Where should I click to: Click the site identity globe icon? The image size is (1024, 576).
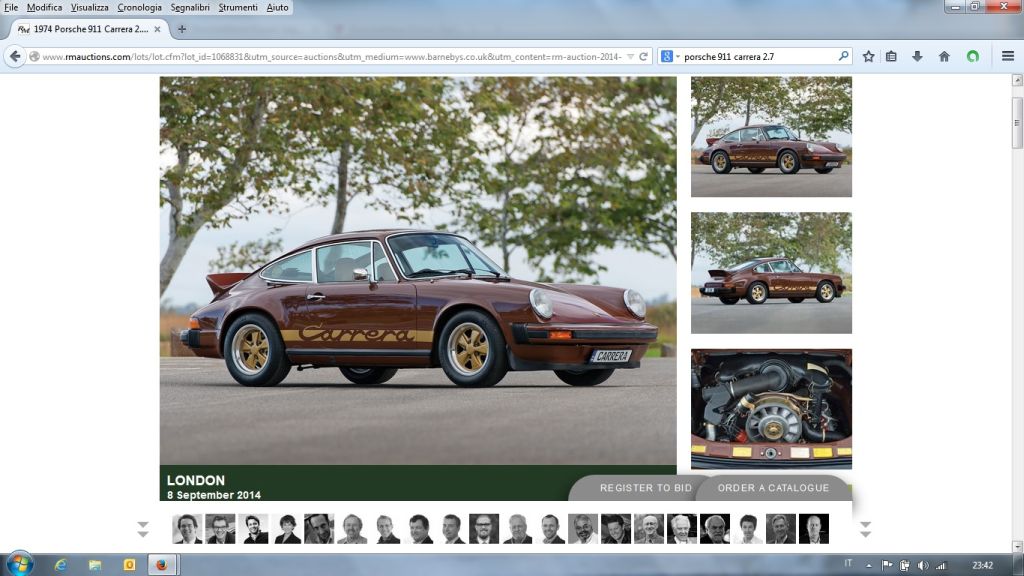click(35, 57)
